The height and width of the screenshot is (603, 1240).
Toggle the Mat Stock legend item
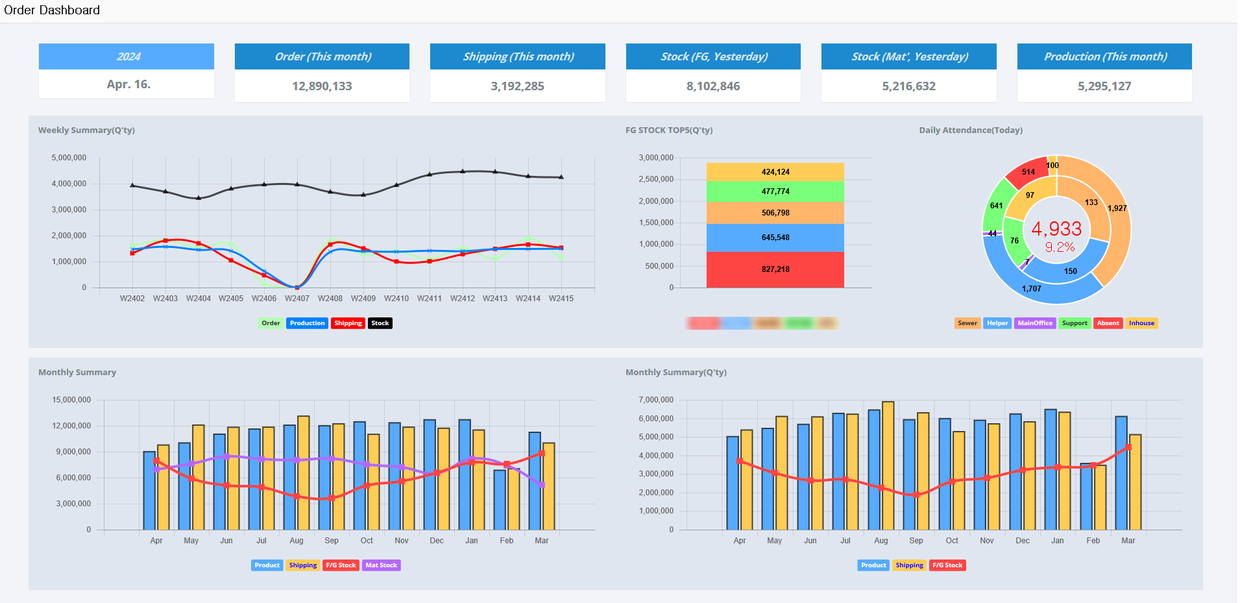[381, 565]
